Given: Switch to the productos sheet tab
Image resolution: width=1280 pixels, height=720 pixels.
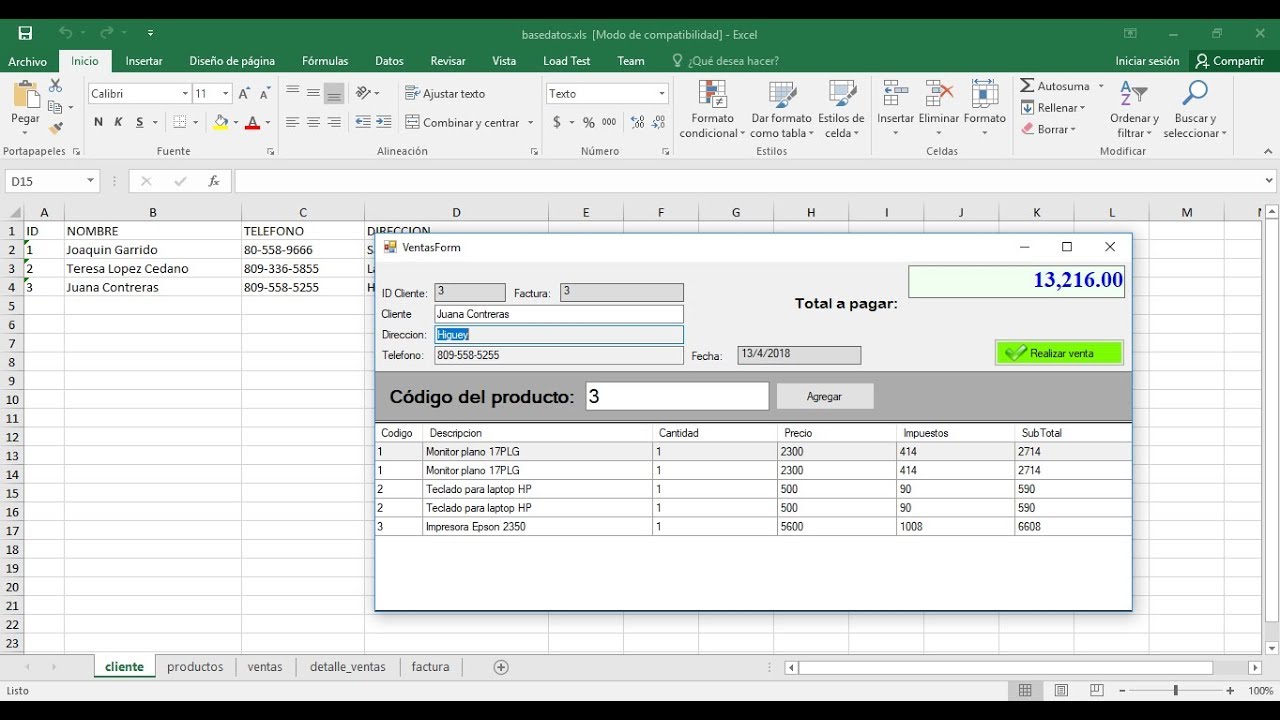Looking at the screenshot, I should point(195,667).
